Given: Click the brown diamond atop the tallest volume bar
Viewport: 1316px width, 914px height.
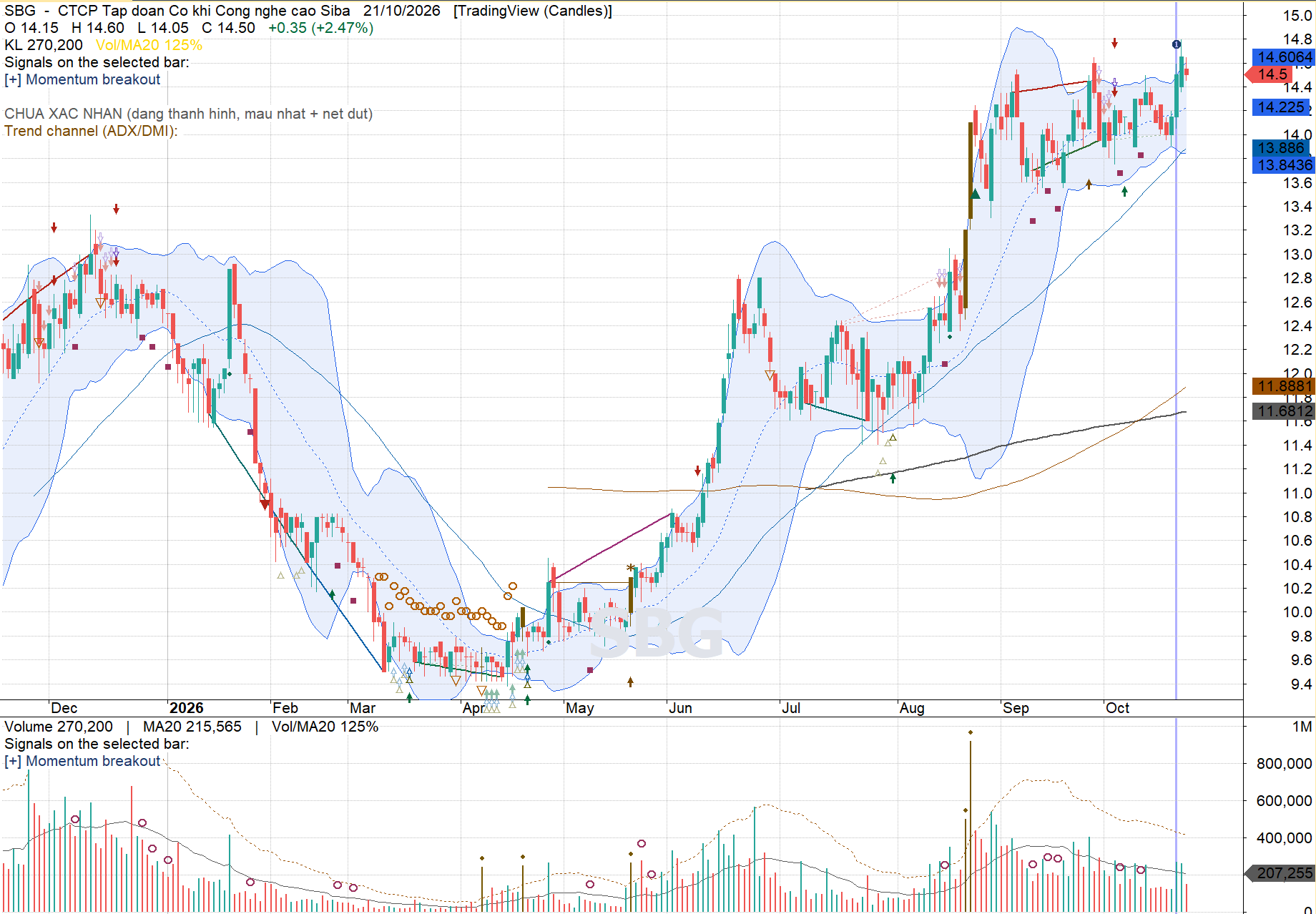Looking at the screenshot, I should [x=971, y=732].
